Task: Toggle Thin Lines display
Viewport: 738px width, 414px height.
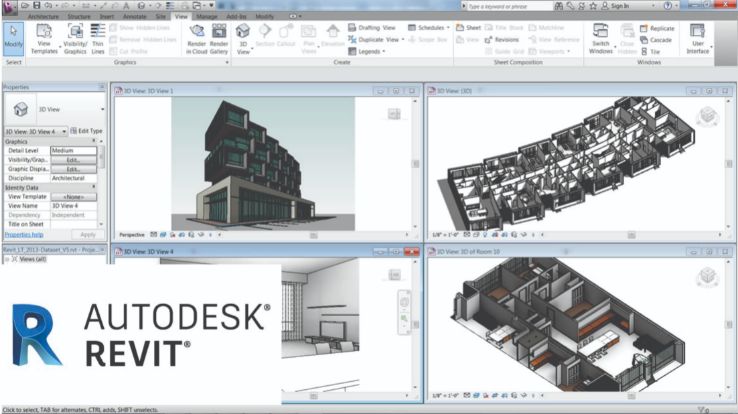Action: coord(98,39)
